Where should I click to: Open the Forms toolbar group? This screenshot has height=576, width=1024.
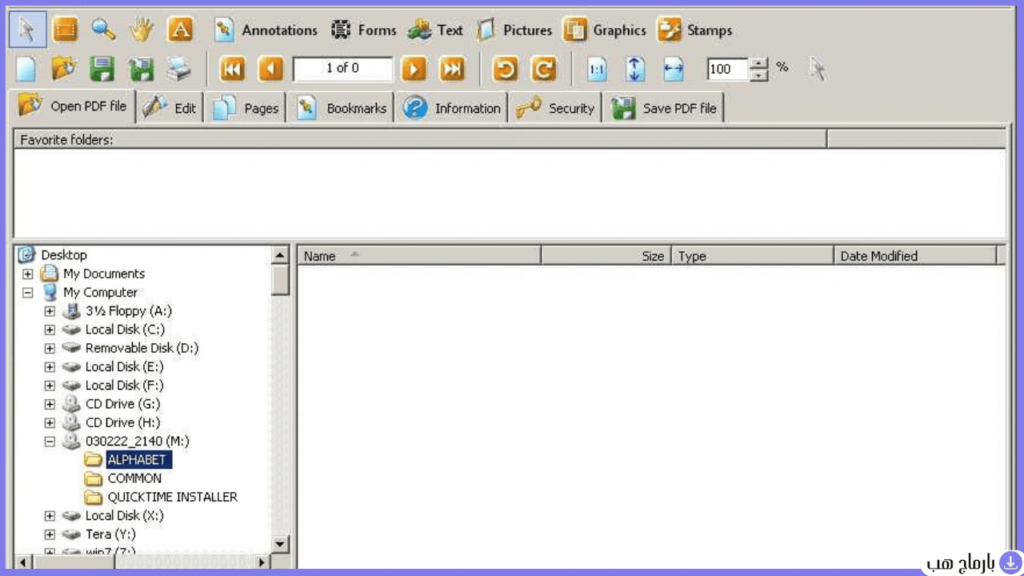click(363, 30)
